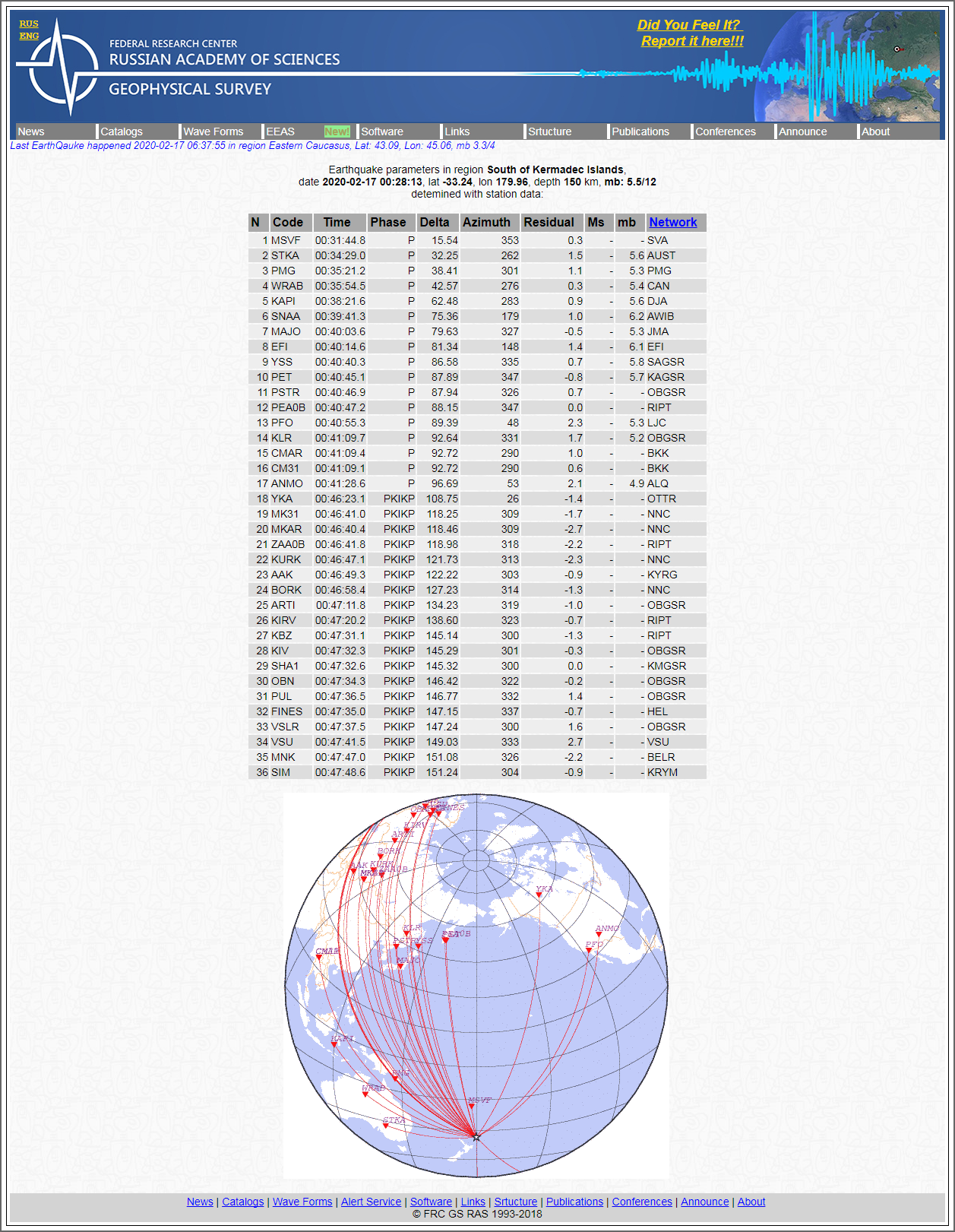Click station code SNAA in table

coord(286,316)
